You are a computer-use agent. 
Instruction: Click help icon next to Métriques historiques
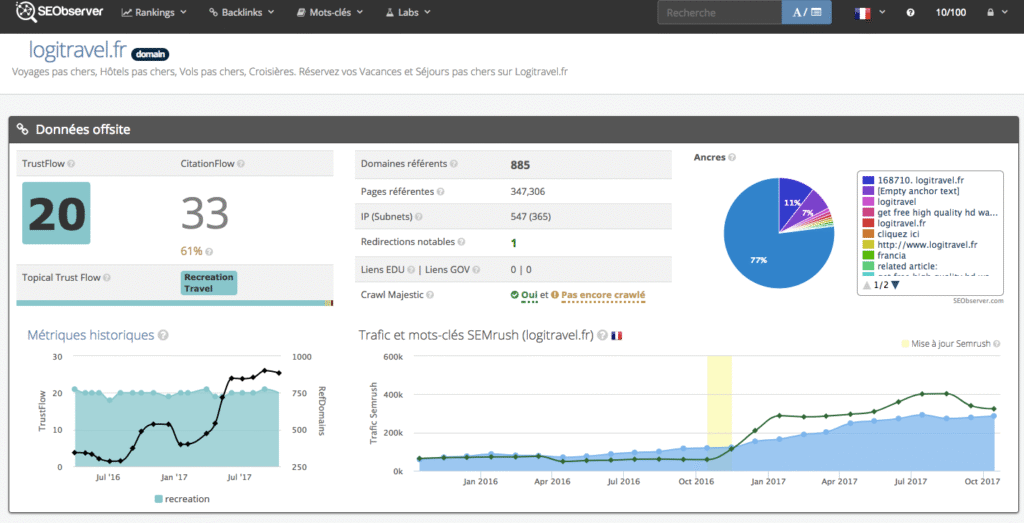(x=163, y=336)
